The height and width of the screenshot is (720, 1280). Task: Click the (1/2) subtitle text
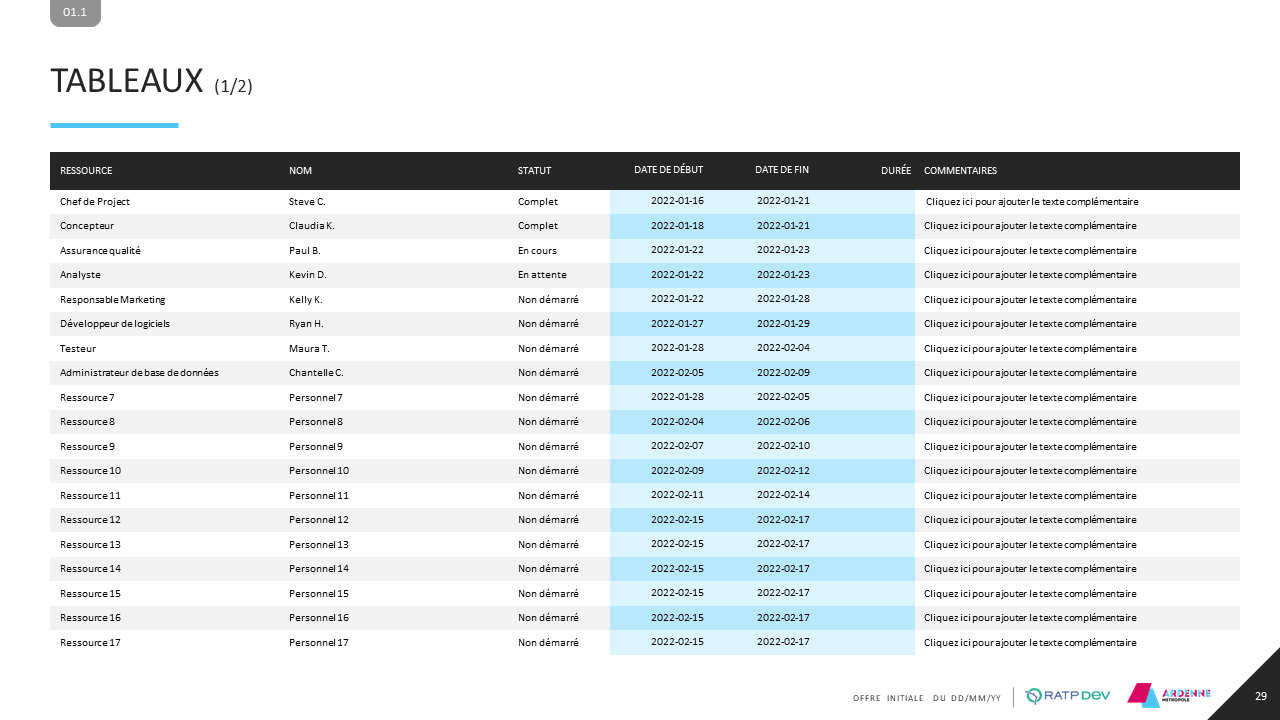click(x=233, y=87)
